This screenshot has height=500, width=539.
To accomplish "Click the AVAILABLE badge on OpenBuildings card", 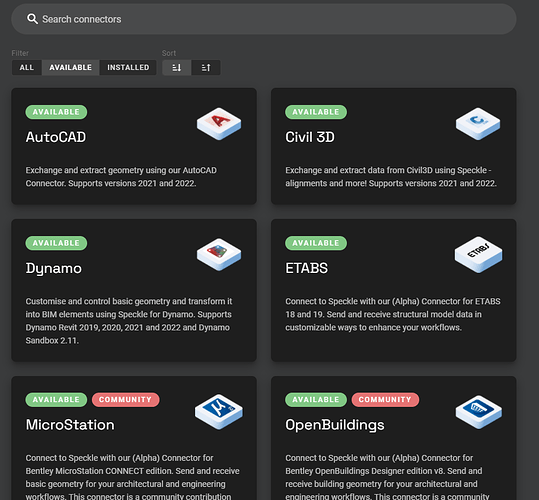I will (316, 400).
